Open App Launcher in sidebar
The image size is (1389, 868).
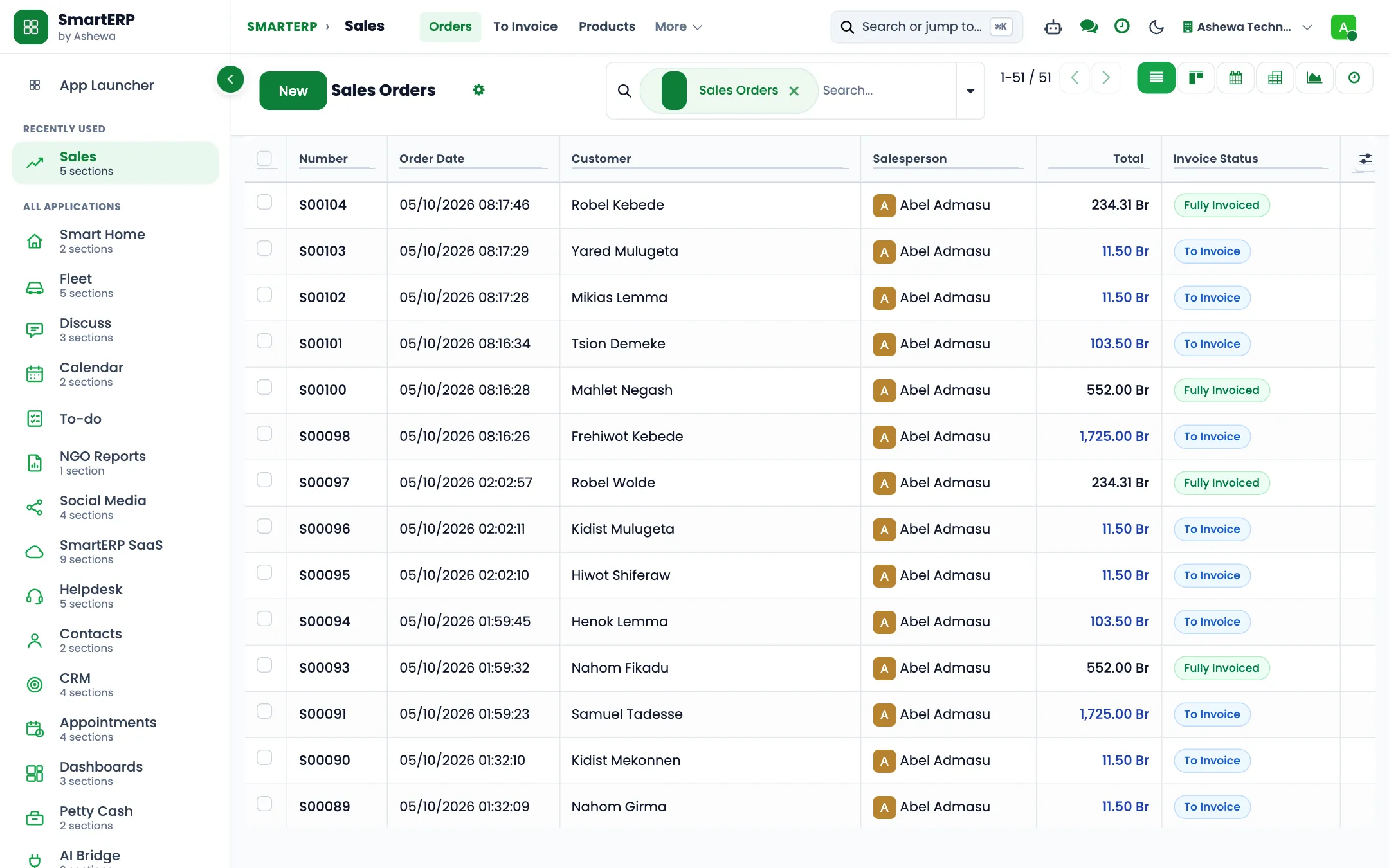(115, 85)
